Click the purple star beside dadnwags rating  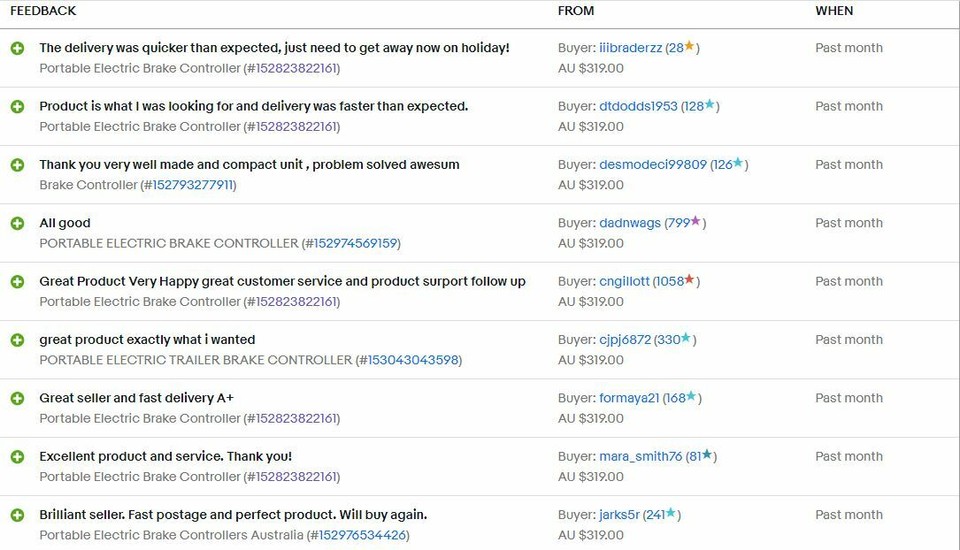[x=696, y=222]
